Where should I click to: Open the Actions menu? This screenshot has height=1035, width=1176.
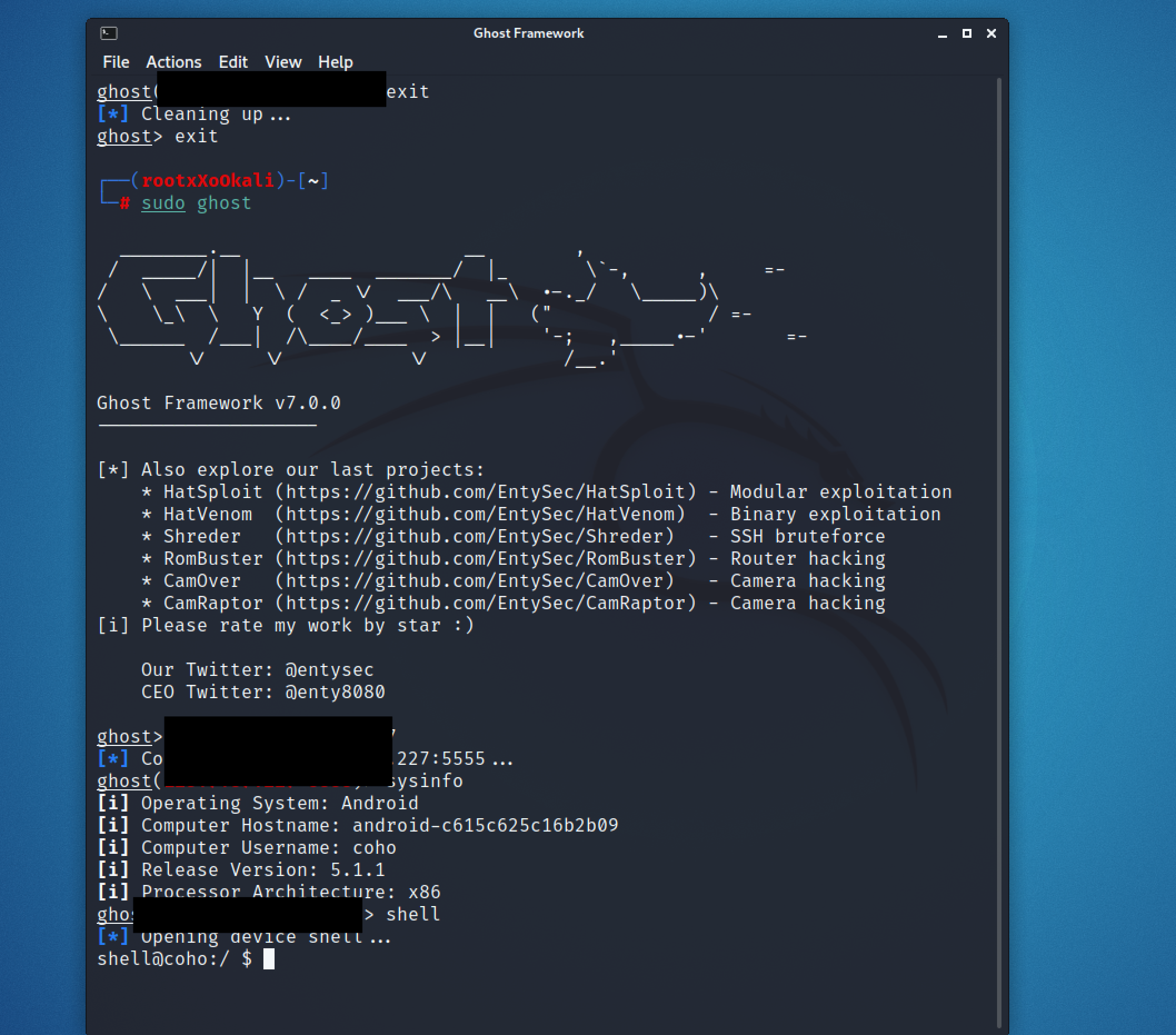[x=173, y=62]
